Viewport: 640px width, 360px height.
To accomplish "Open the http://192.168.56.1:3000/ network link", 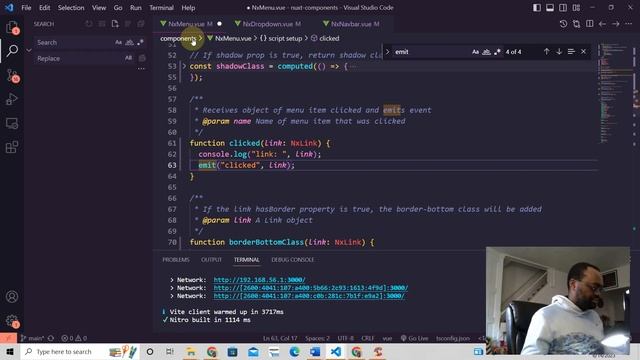I will pos(259,280).
